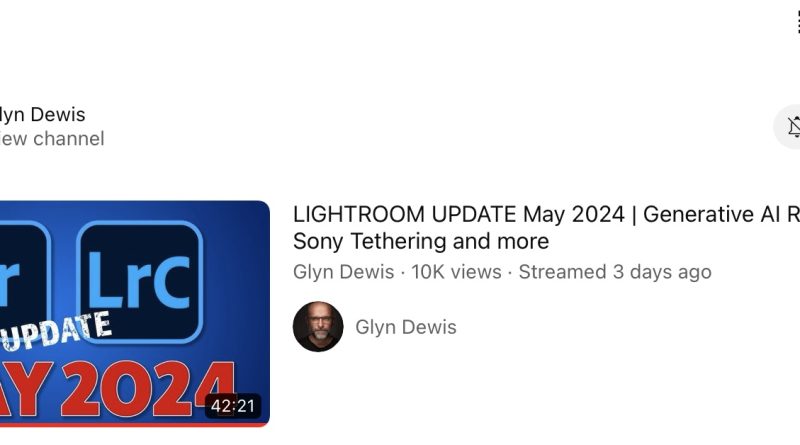Select Glyn Dewis name beside the avatar

pos(406,327)
